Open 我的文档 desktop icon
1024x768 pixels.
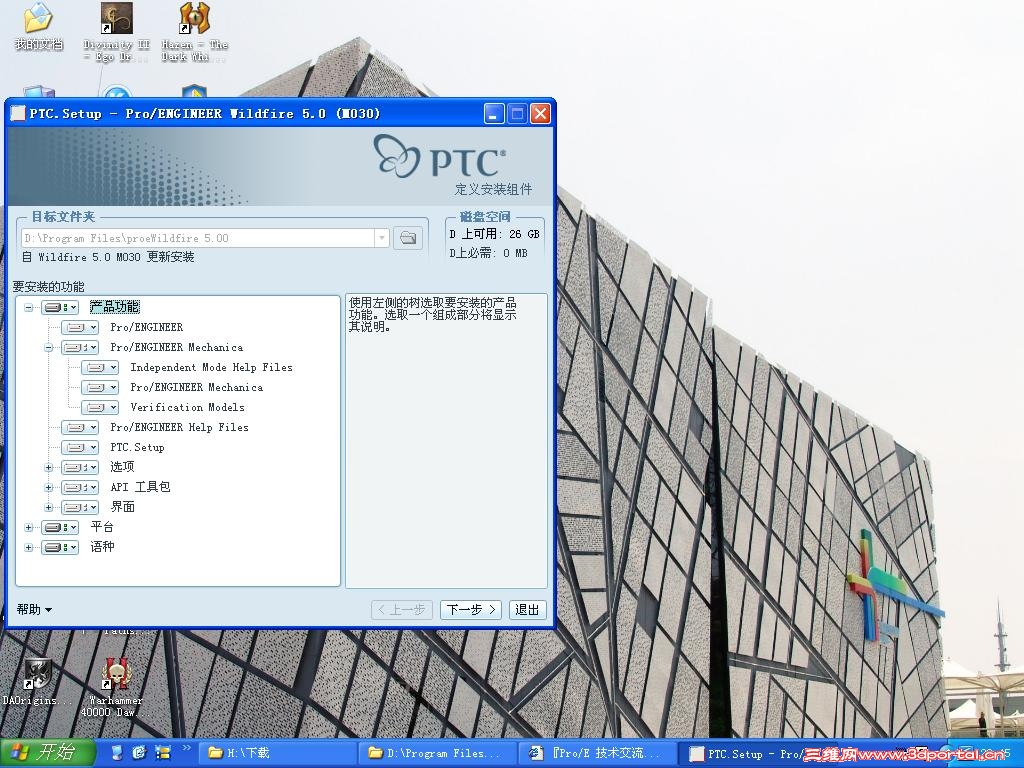(x=39, y=27)
